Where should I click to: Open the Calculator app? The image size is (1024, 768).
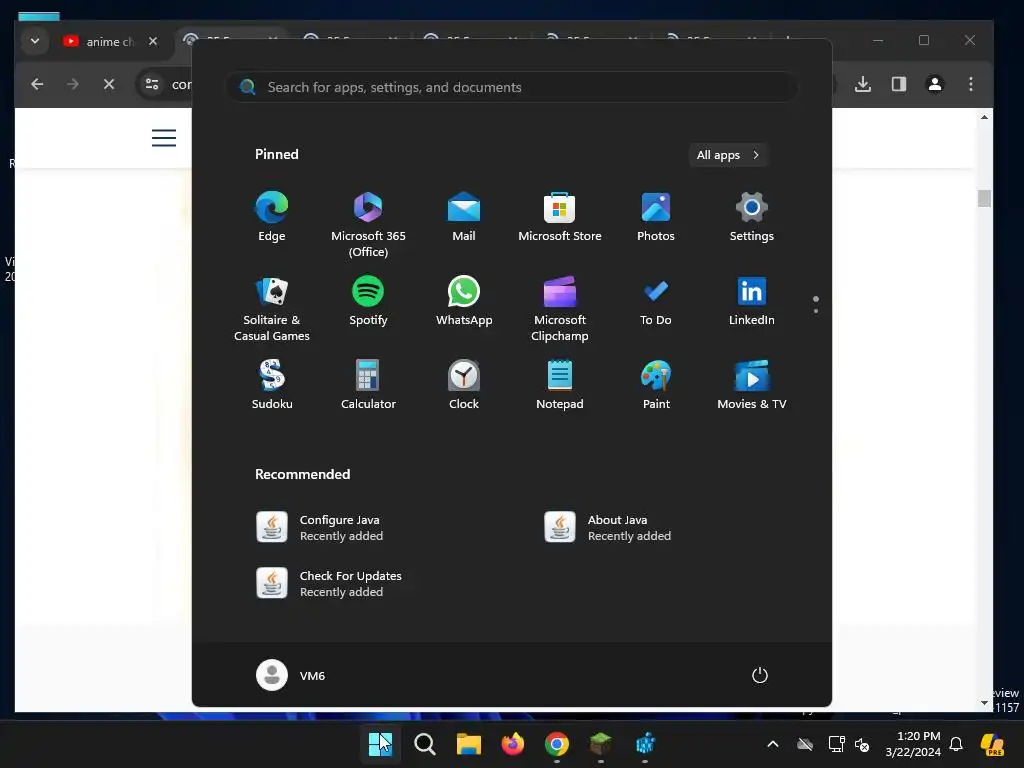368,384
